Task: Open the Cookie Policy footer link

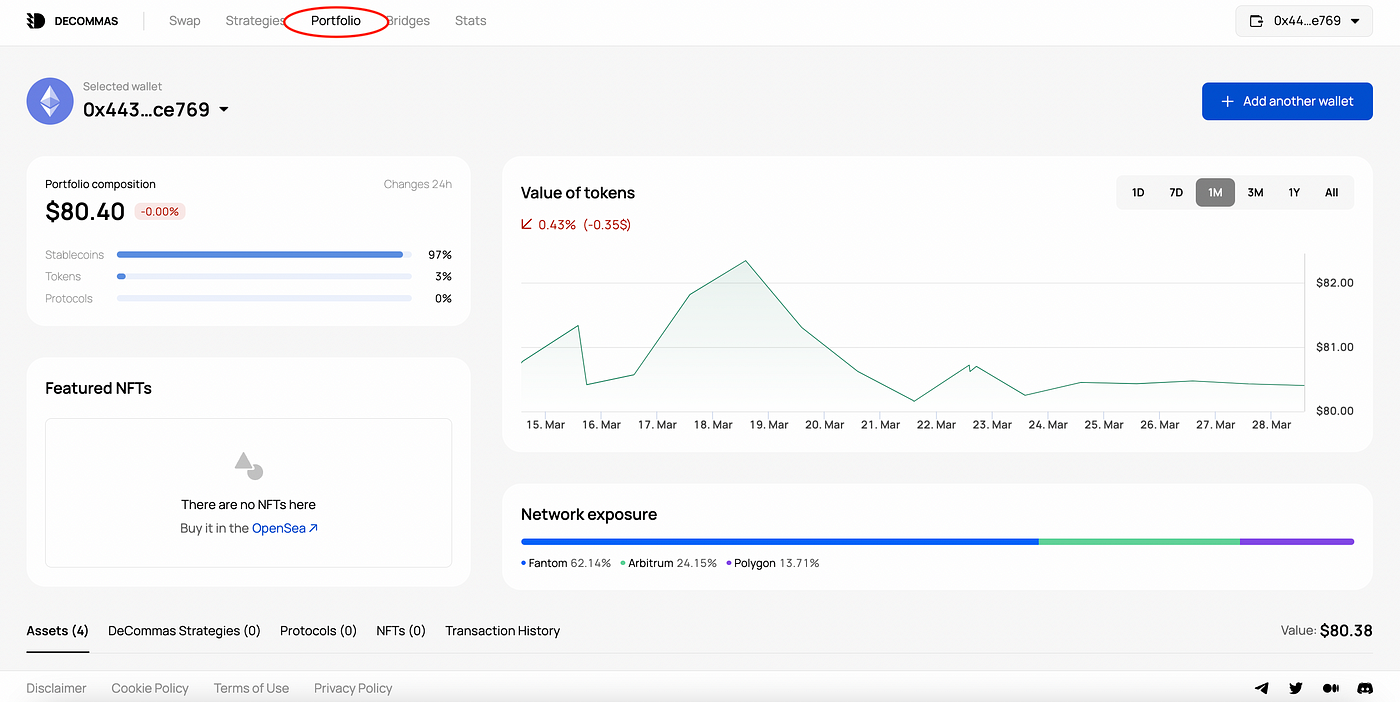Action: pyautogui.click(x=150, y=688)
